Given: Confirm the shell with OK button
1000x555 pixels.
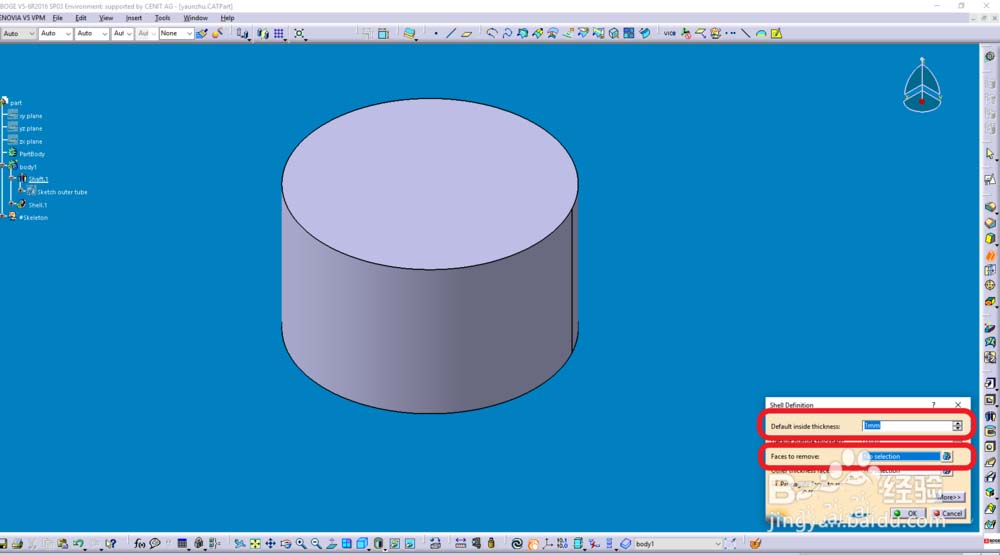Looking at the screenshot, I should 908,513.
